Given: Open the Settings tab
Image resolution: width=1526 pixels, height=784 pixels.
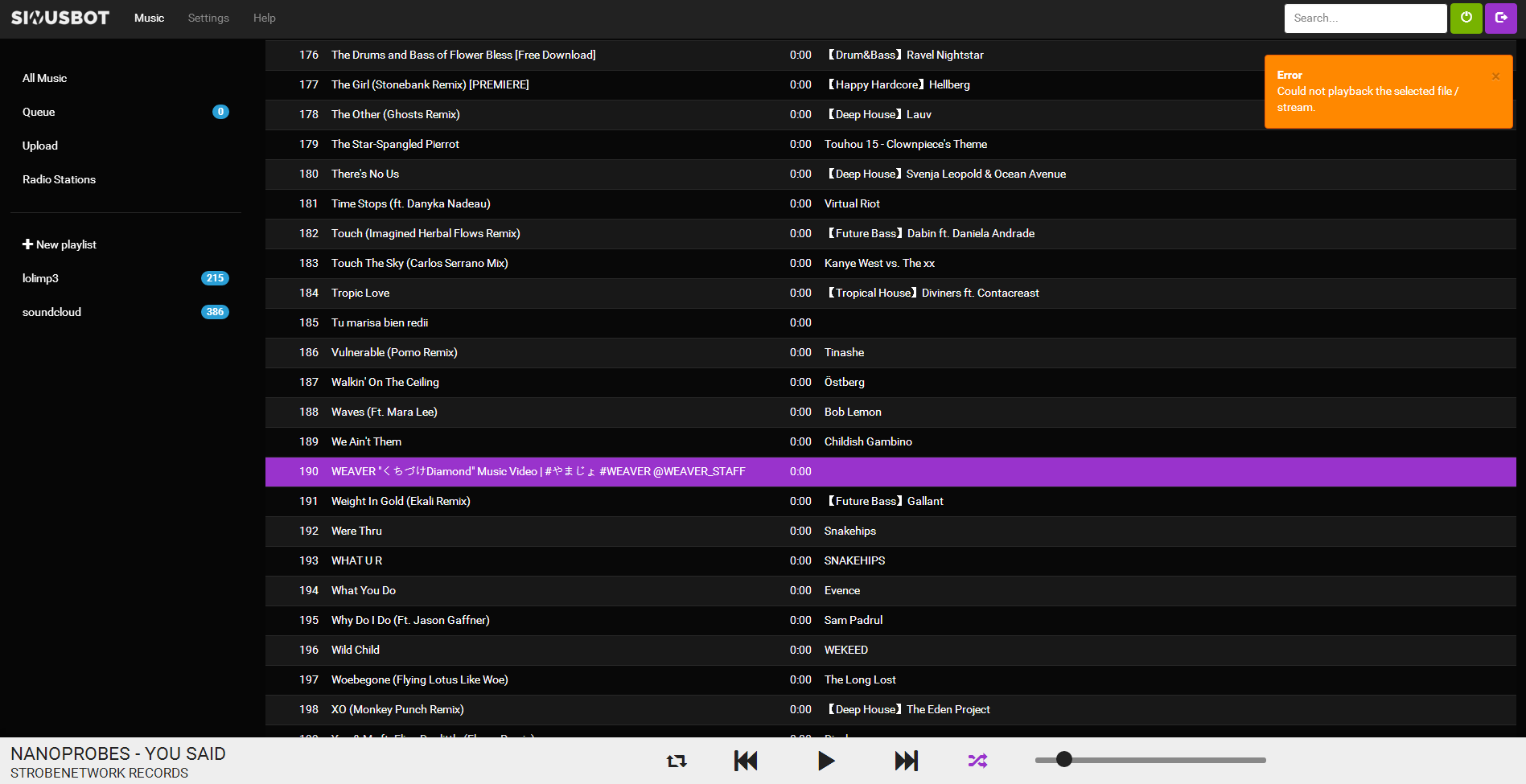Looking at the screenshot, I should [208, 18].
